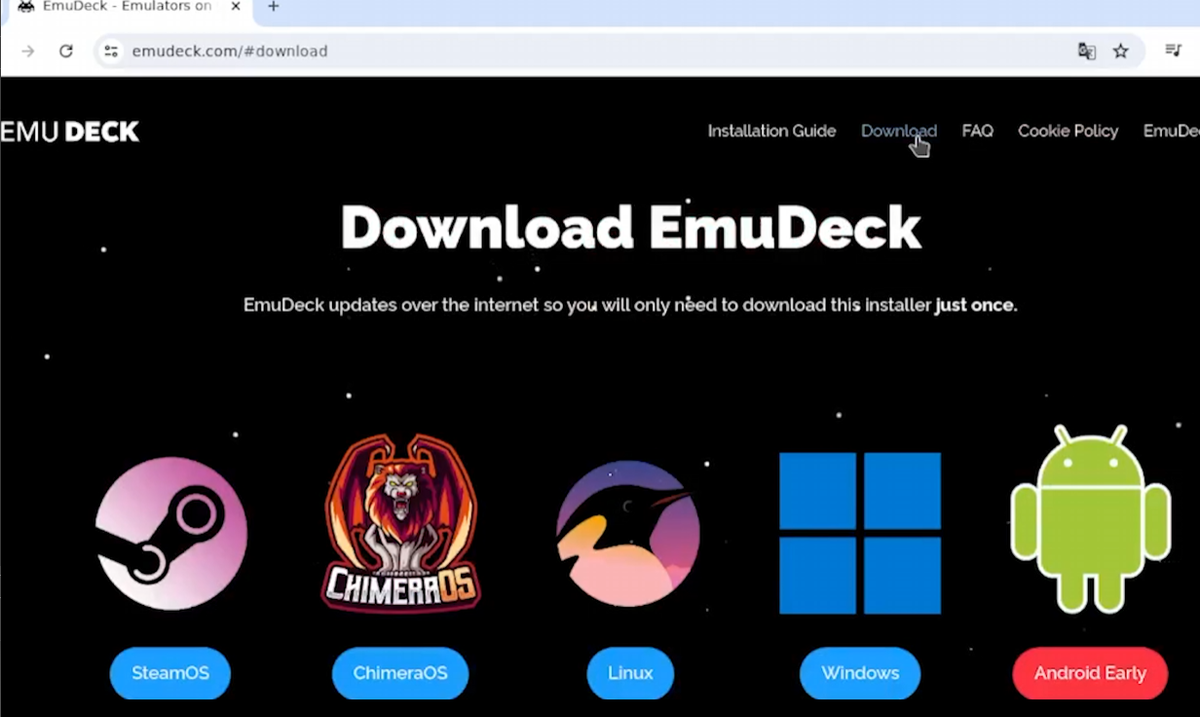
Task: Click the ChimeraOS download button
Action: [x=400, y=673]
